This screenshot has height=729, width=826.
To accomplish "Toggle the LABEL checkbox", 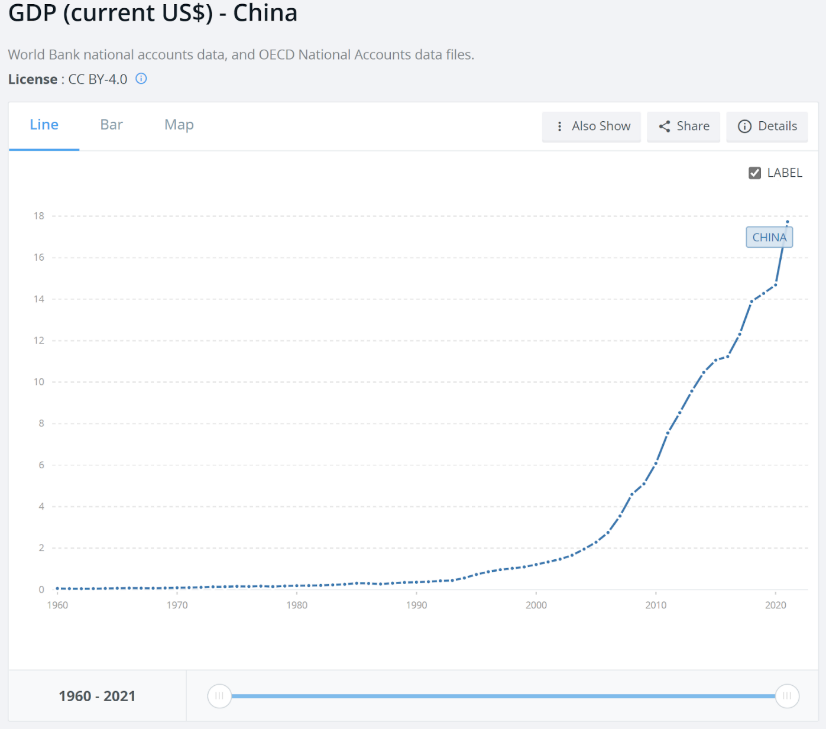I will pyautogui.click(x=754, y=173).
